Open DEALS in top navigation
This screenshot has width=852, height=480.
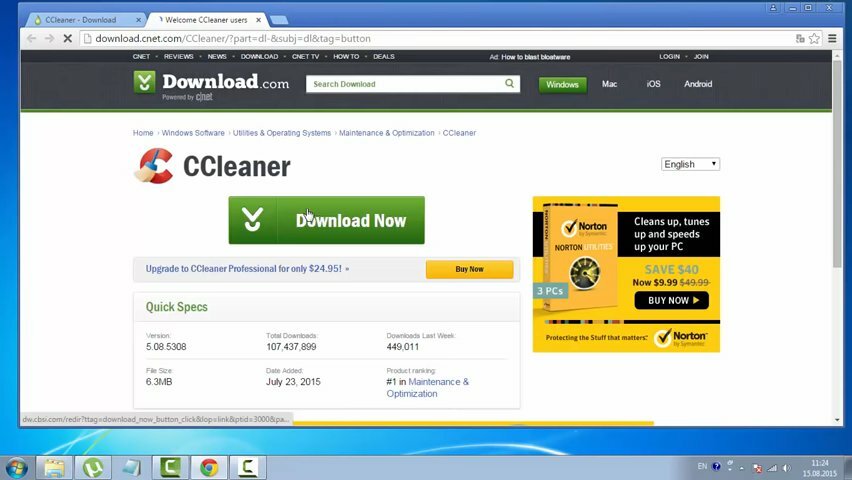click(384, 57)
